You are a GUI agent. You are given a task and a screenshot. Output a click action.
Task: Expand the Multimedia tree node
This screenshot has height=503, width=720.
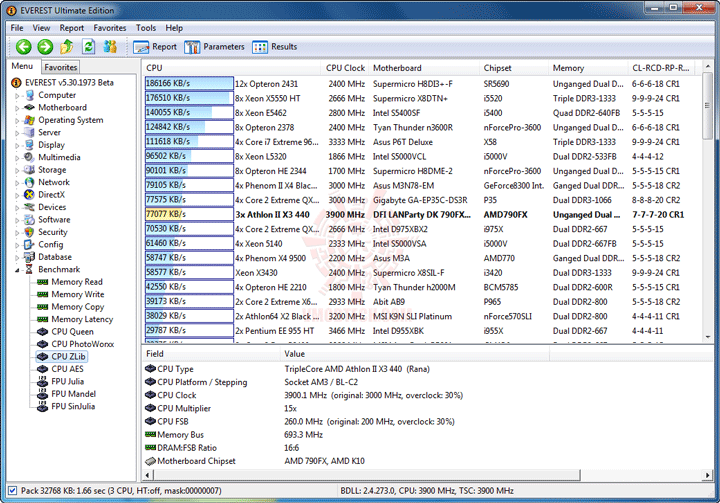tap(17, 158)
